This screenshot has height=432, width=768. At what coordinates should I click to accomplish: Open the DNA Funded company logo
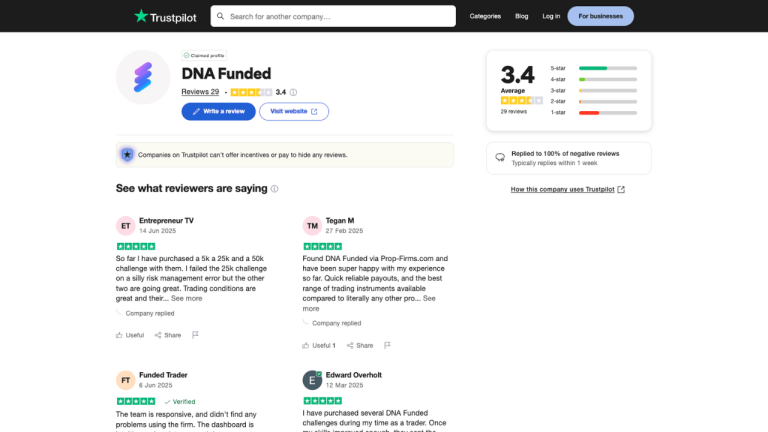[x=143, y=77]
